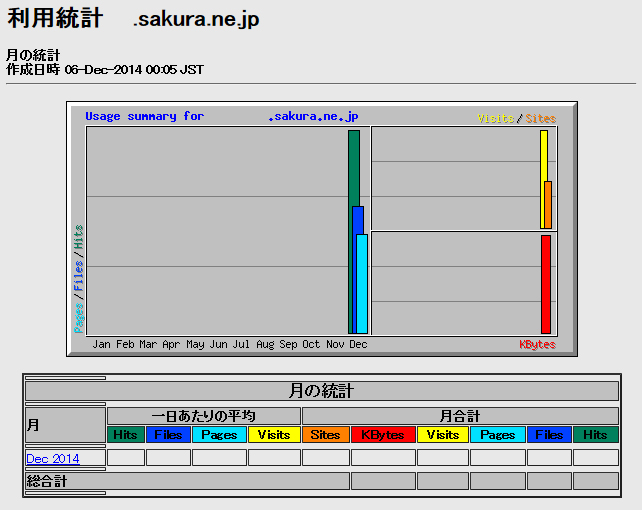The width and height of the screenshot is (642, 510).
Task: Click the usage summary chart image
Action: pyautogui.click(x=322, y=228)
